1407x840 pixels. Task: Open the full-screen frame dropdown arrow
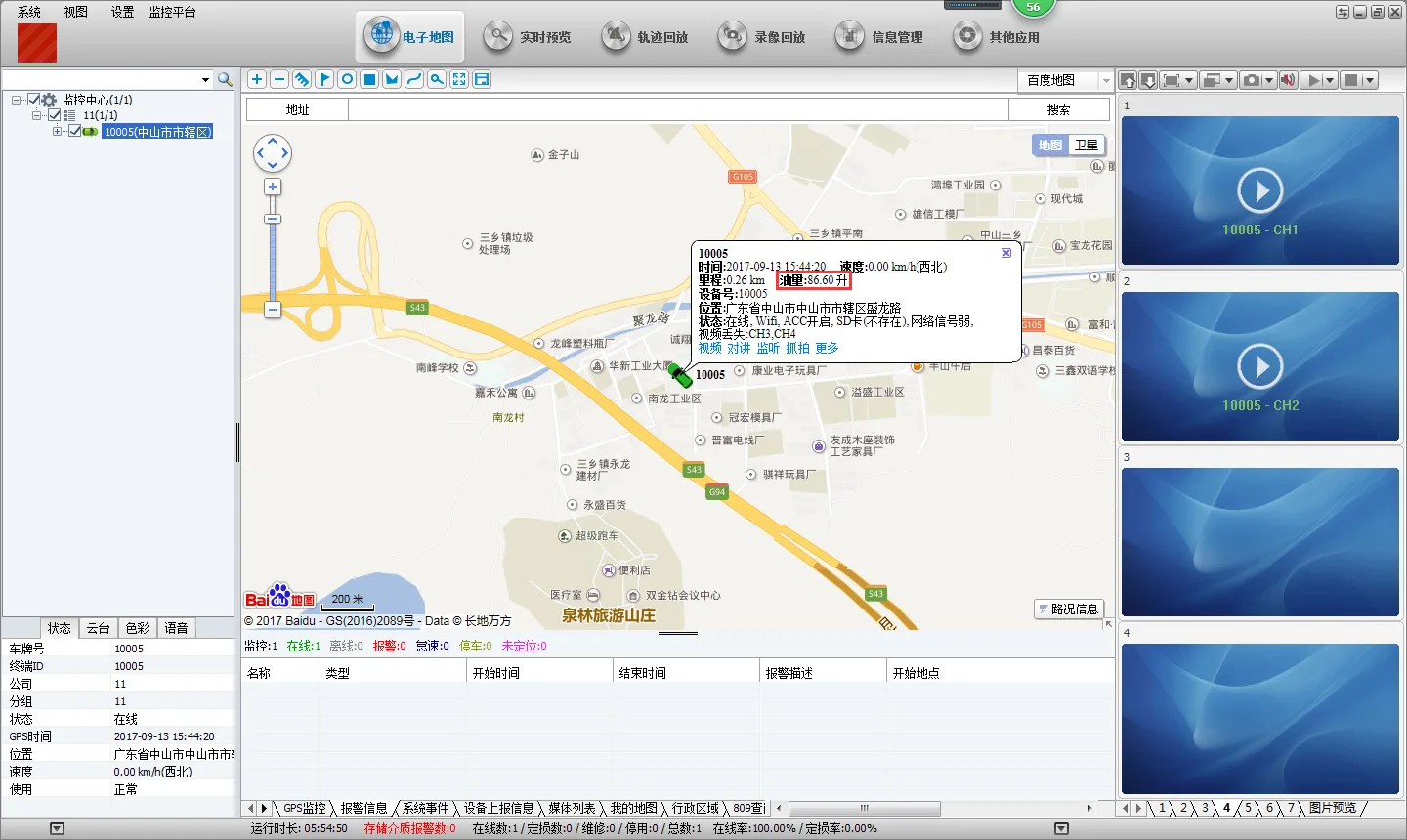(1189, 80)
